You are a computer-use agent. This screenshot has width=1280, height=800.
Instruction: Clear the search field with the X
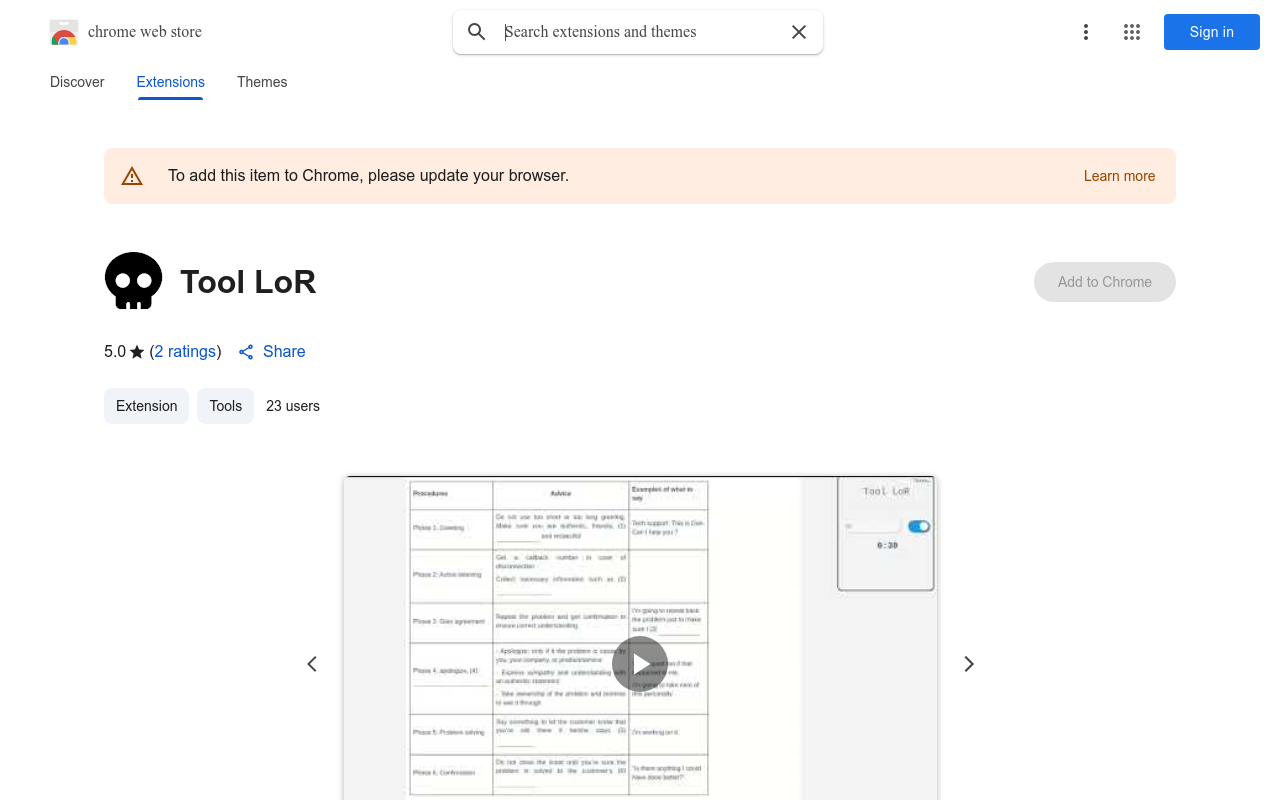click(x=799, y=32)
